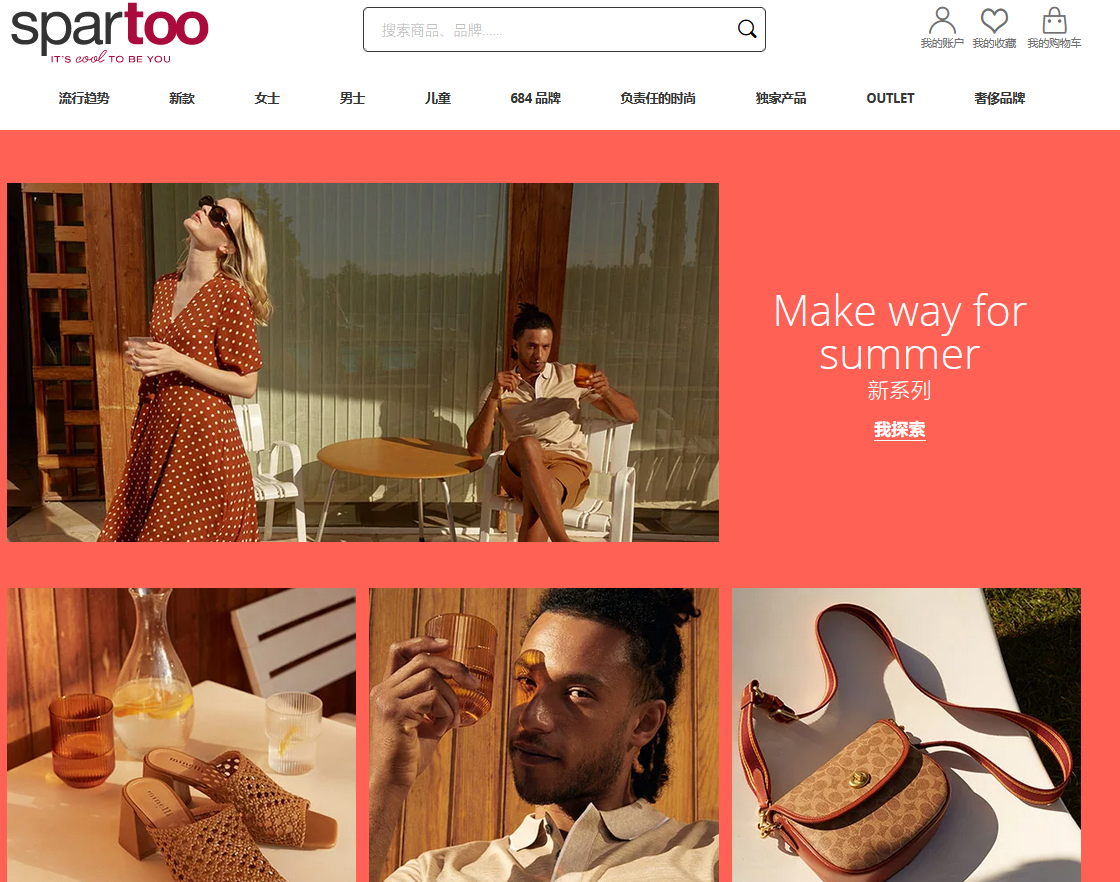Click the 我探索 link

click(x=899, y=430)
